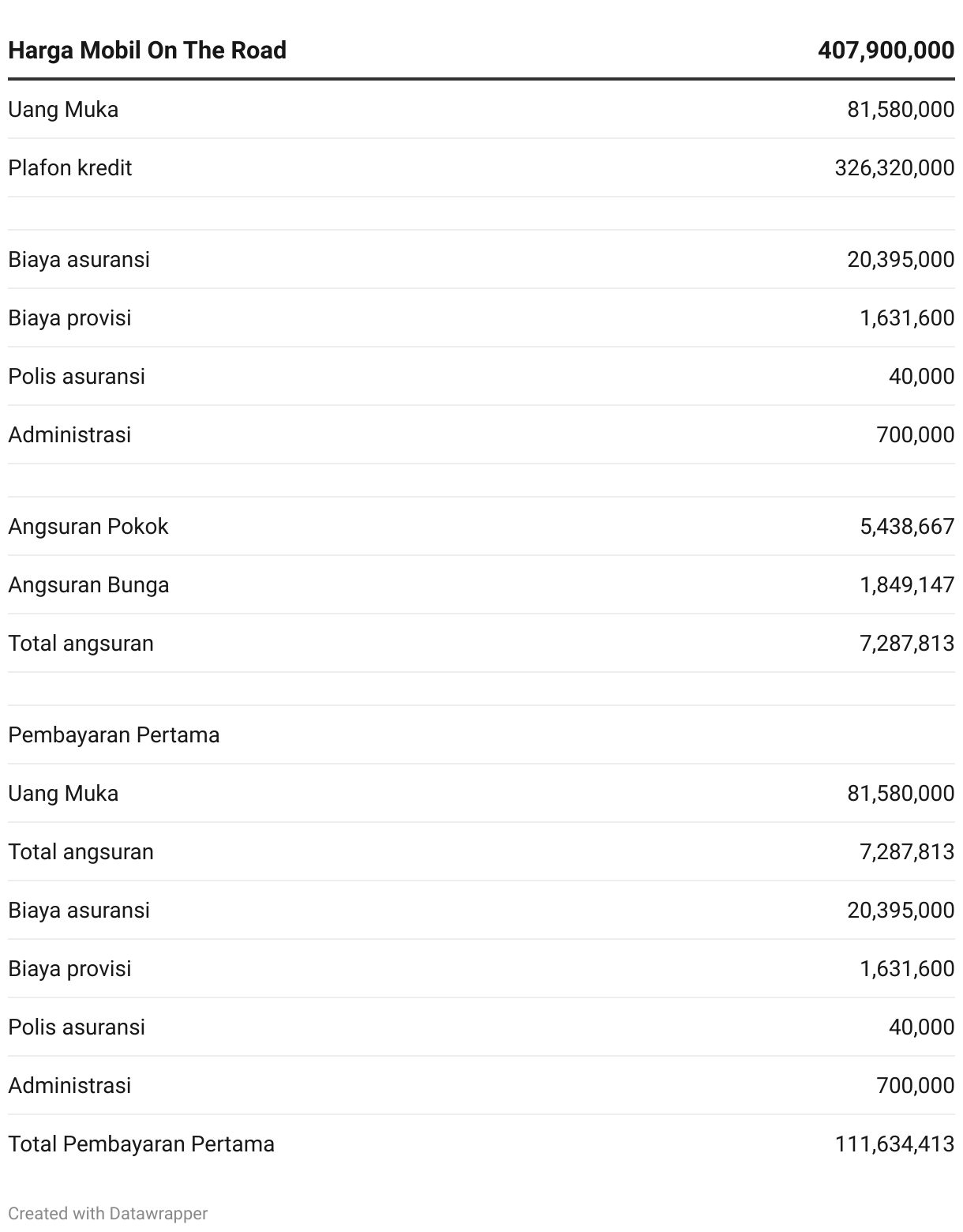Click Biaya asuransi label above Angsuran Pokok
The width and height of the screenshot is (963, 1232).
pyautogui.click(x=79, y=260)
